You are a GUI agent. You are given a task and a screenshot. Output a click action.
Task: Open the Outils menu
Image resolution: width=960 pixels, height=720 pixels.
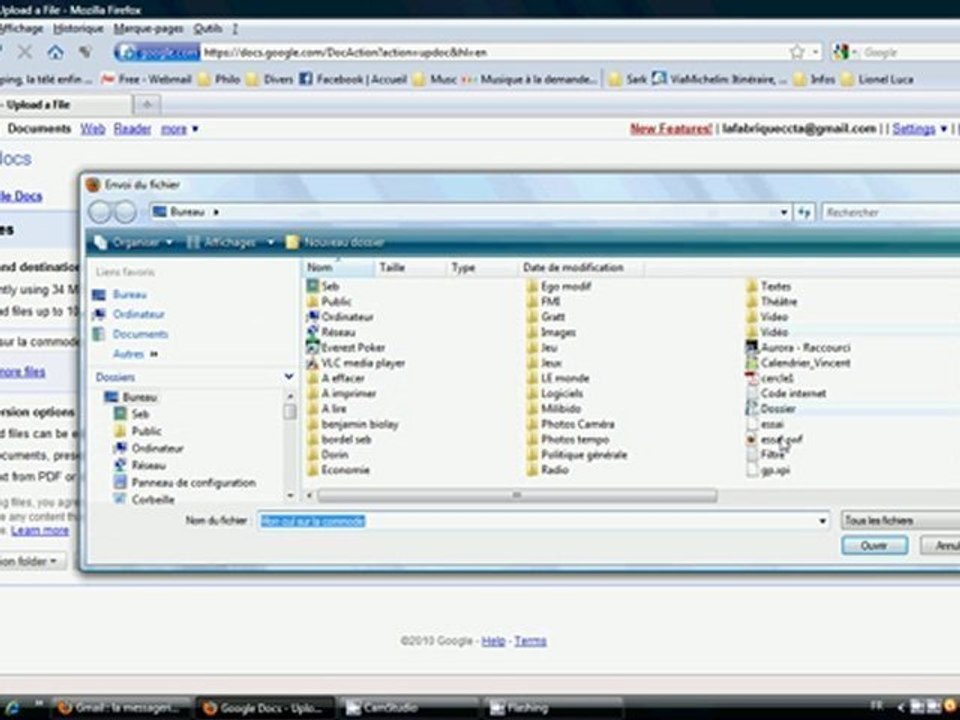[208, 28]
